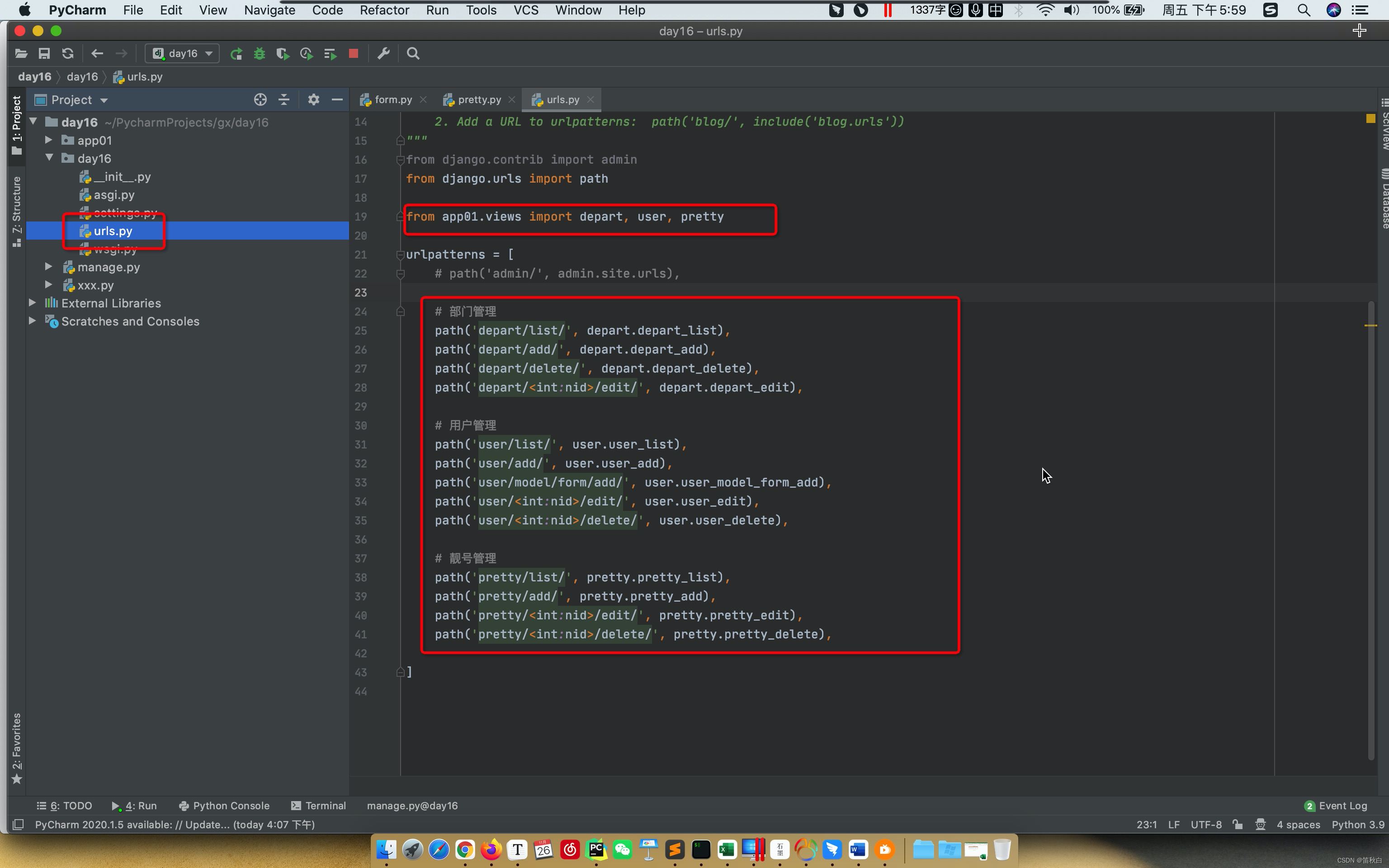Screen dimensions: 1389x868
Task: Expand the app01 folder in Project tree
Action: (50, 140)
